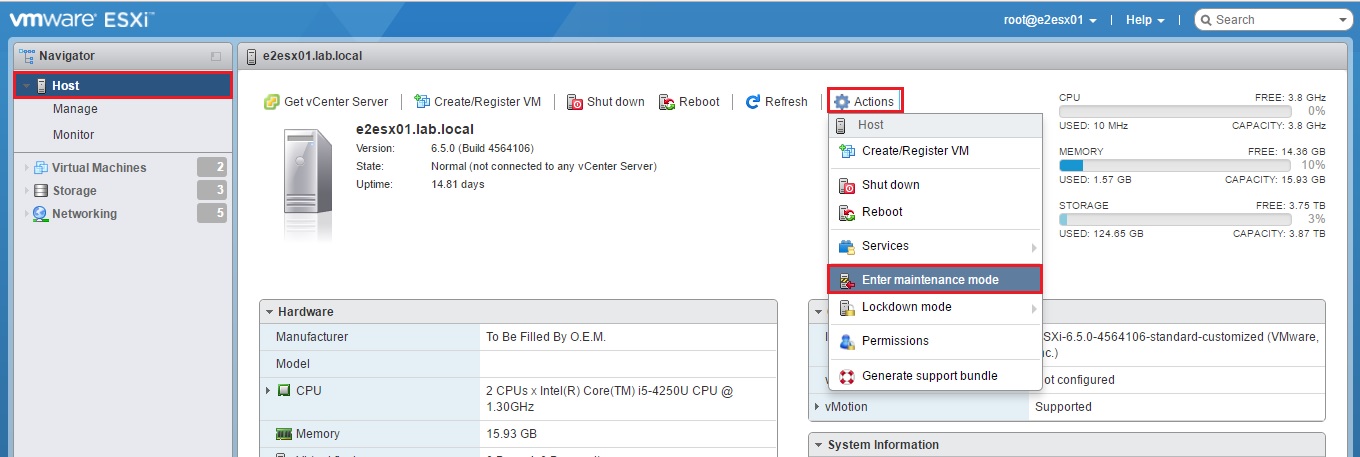The image size is (1360, 457).
Task: Click the Virtual Machines icon in Navigator
Action: pos(41,168)
